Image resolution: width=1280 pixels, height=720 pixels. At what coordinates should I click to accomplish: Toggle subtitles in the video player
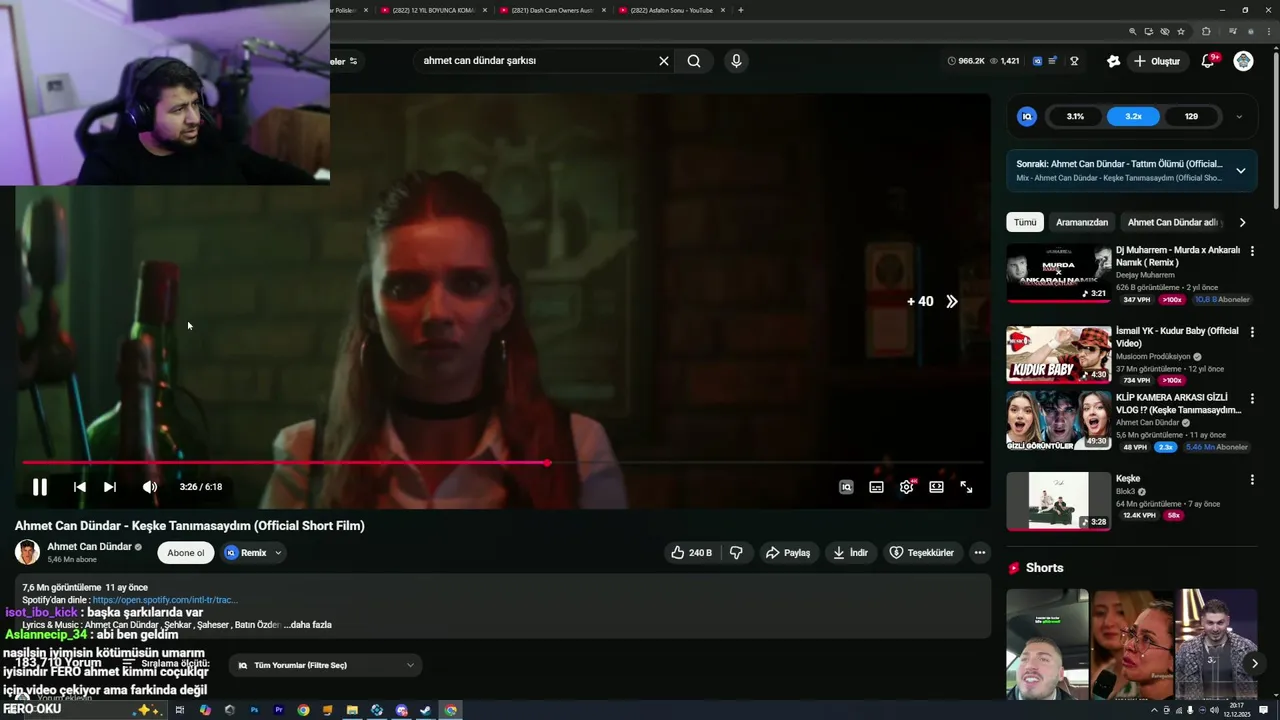(876, 487)
